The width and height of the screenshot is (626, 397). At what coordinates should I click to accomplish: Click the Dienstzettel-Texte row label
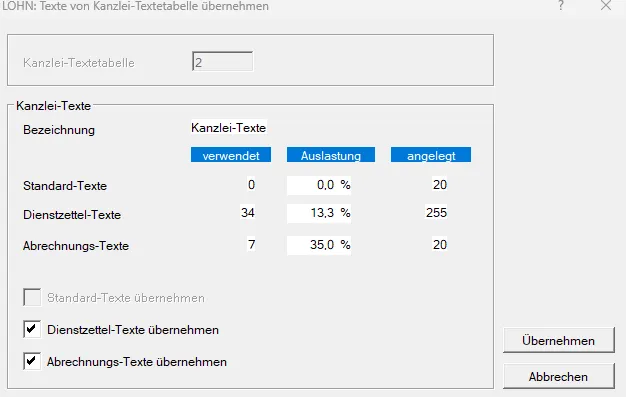point(72,215)
